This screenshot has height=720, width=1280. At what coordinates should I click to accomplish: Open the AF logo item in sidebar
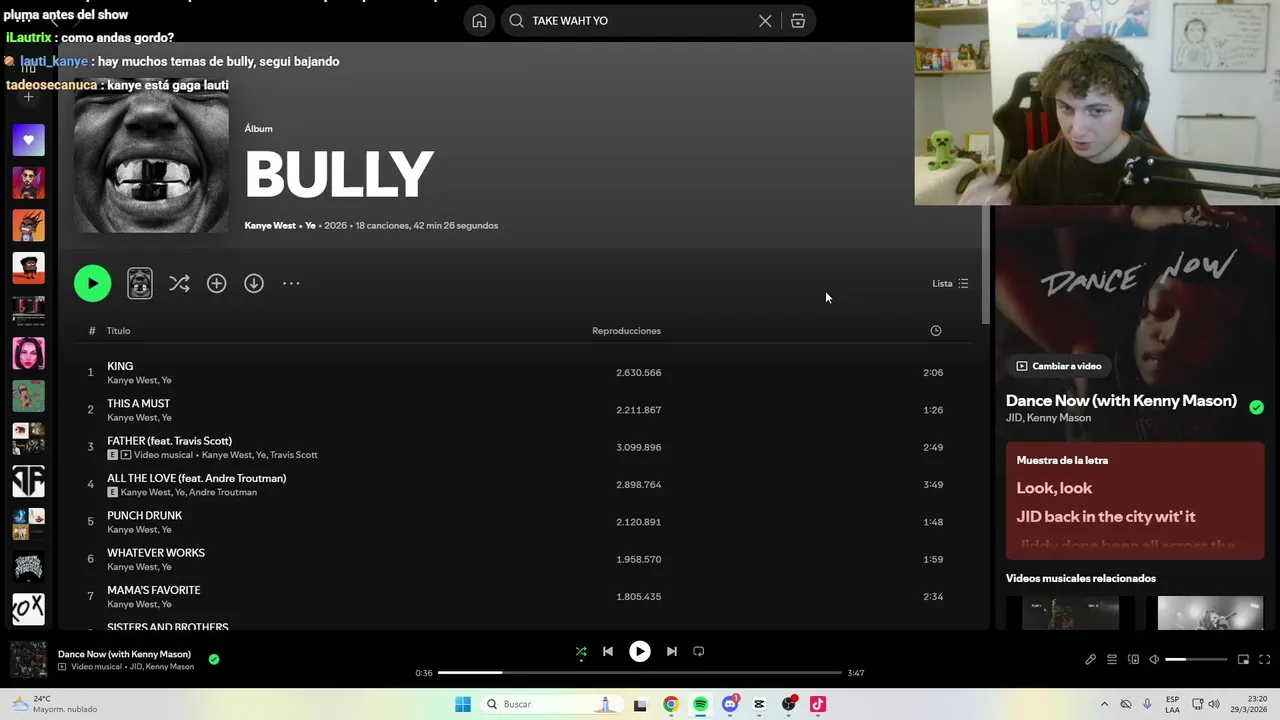28,481
